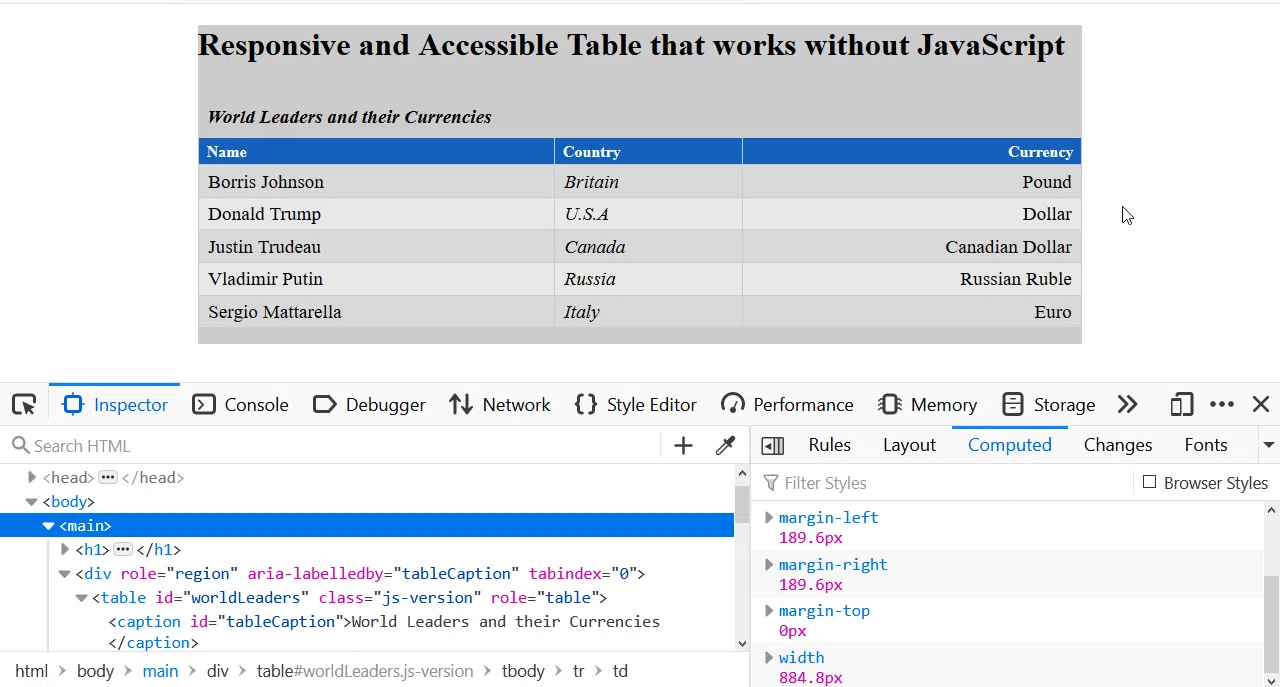Click the more tools double-chevron icon
The image size is (1280, 687).
1127,405
